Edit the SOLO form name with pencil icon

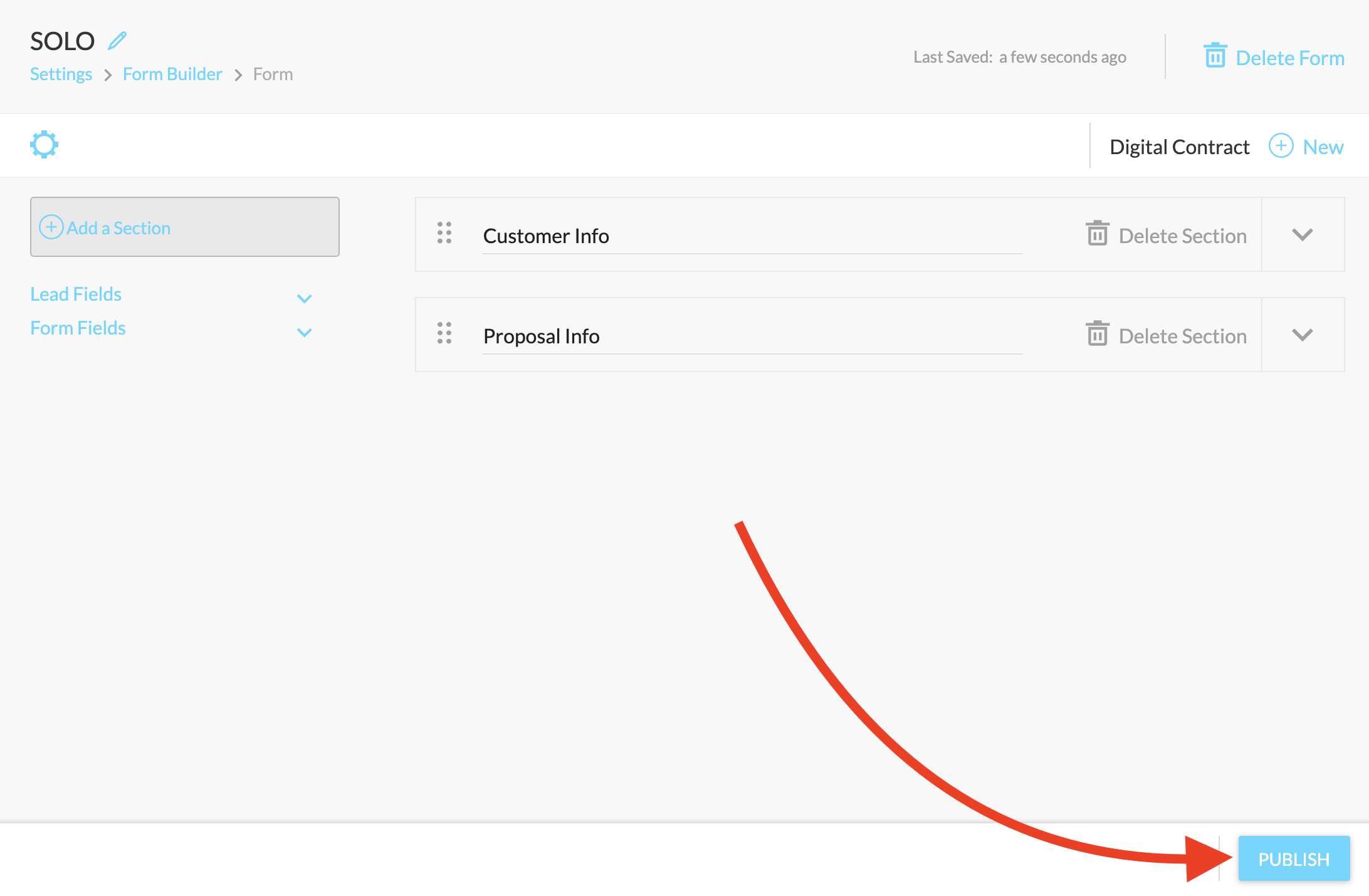point(117,39)
